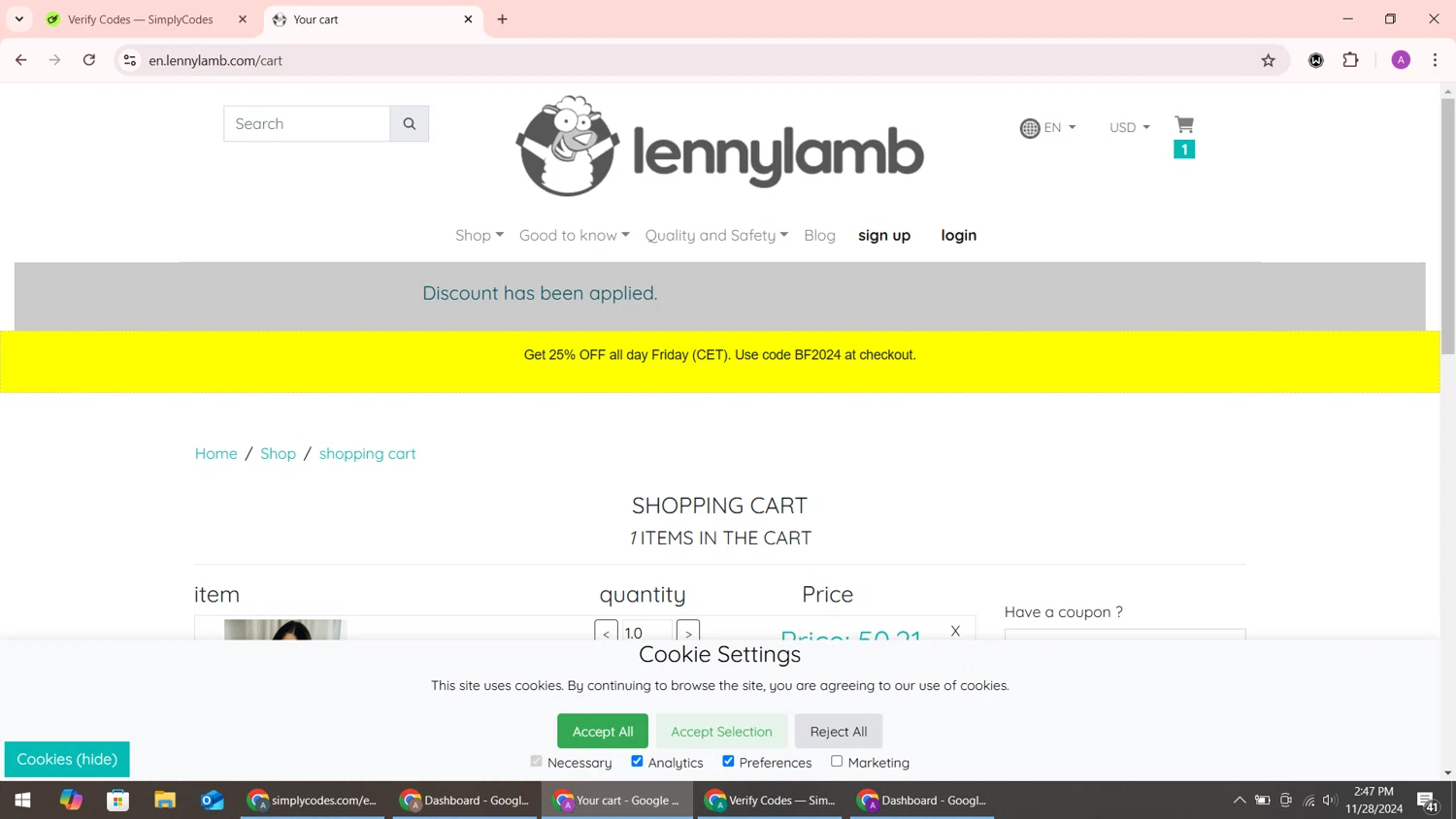Go forward in browser history

click(55, 60)
